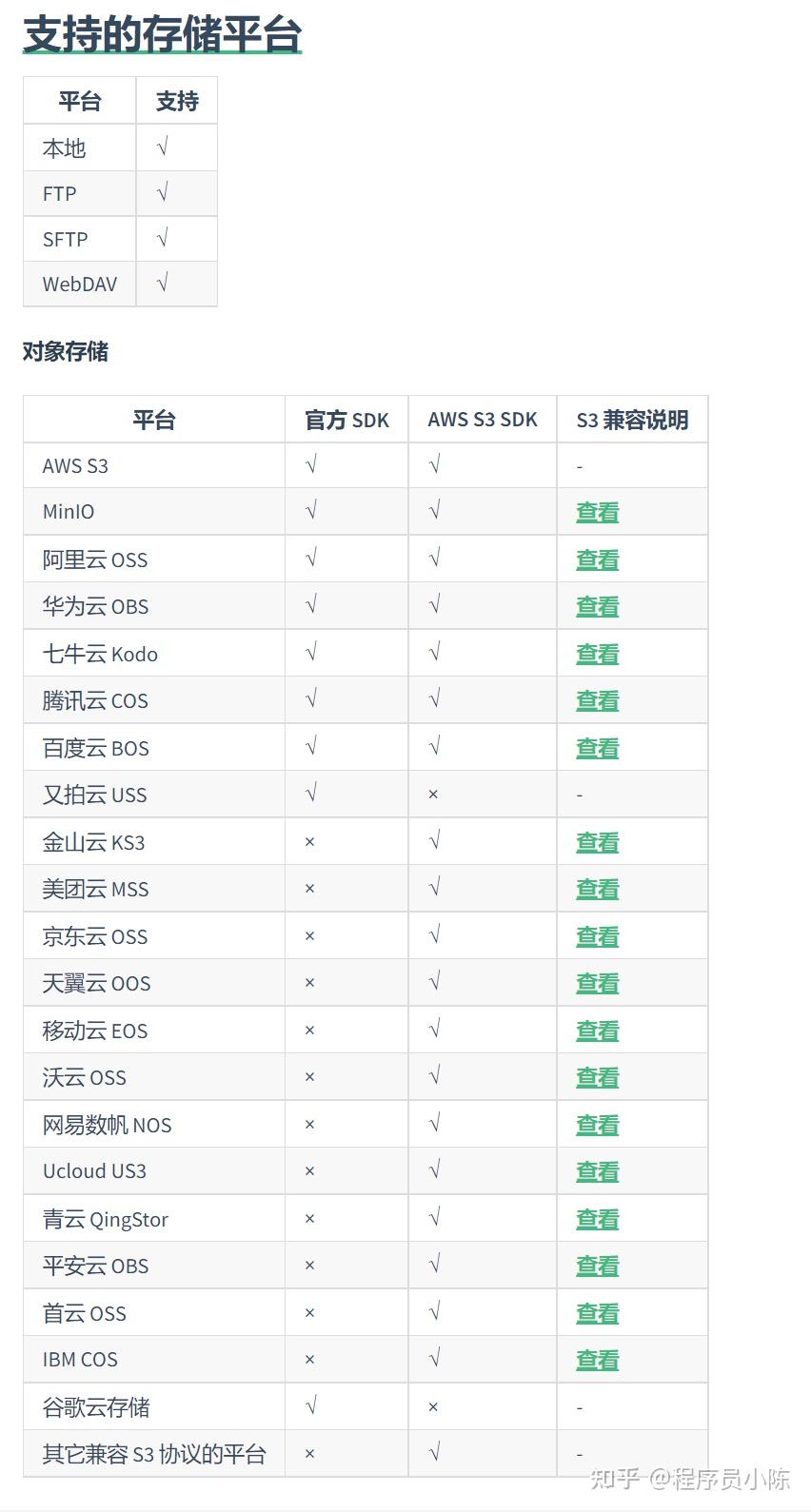Image resolution: width=811 pixels, height=1512 pixels.
Task: Open the 查看 link for 移动云 EOS
Action: coord(598,1031)
